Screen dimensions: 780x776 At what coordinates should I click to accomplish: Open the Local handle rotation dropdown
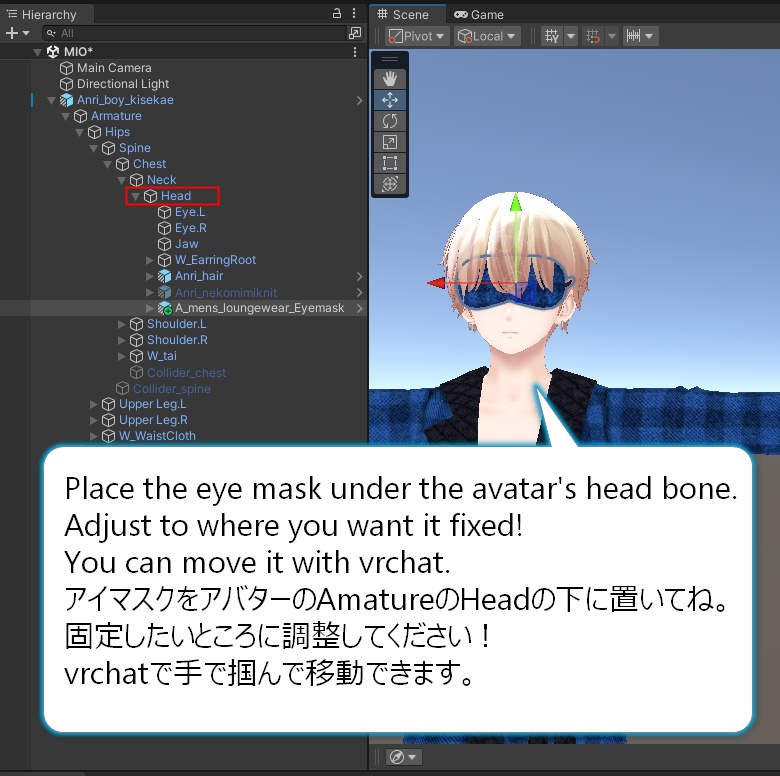point(487,36)
